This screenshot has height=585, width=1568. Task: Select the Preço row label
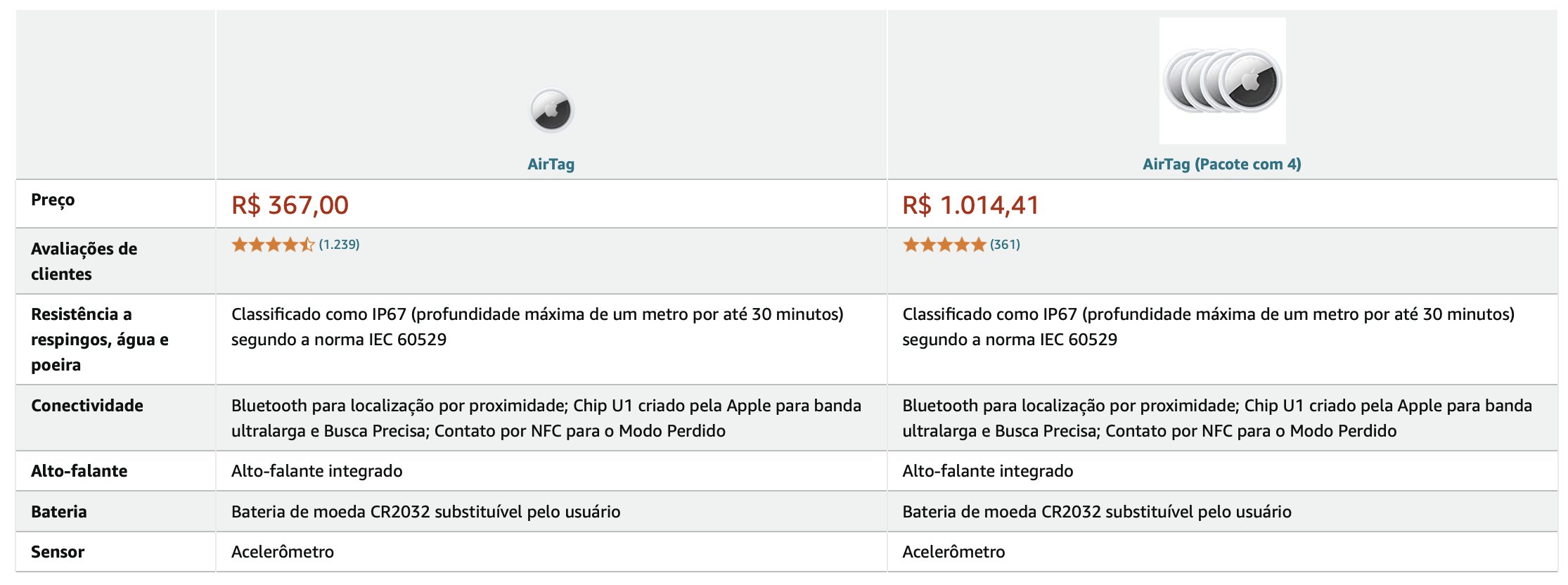(x=53, y=200)
